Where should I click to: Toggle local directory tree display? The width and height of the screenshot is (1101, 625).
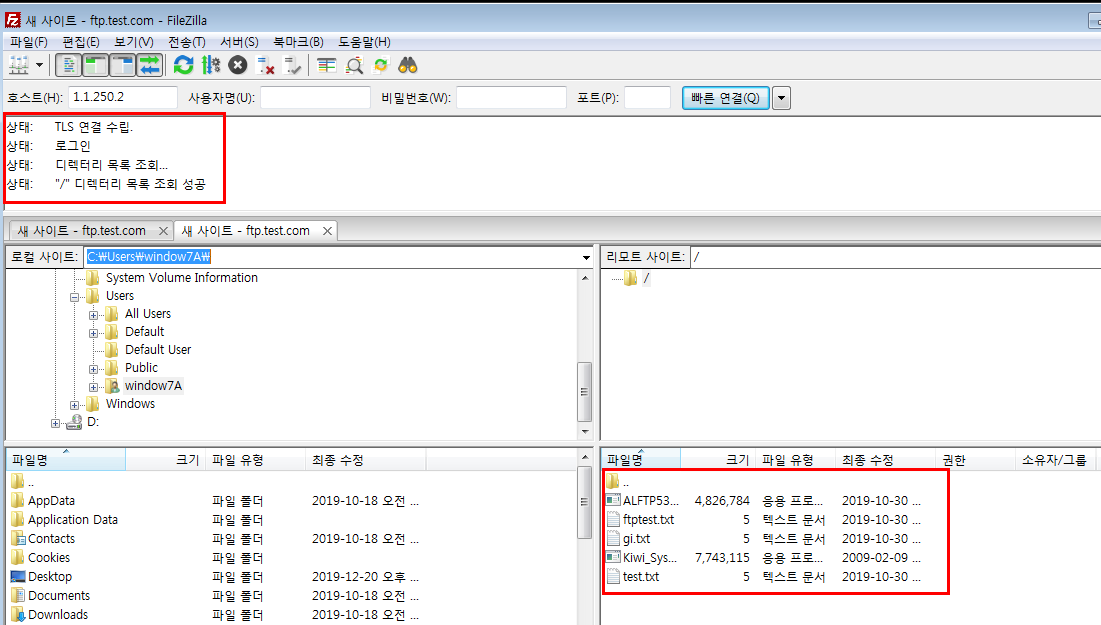coord(95,65)
